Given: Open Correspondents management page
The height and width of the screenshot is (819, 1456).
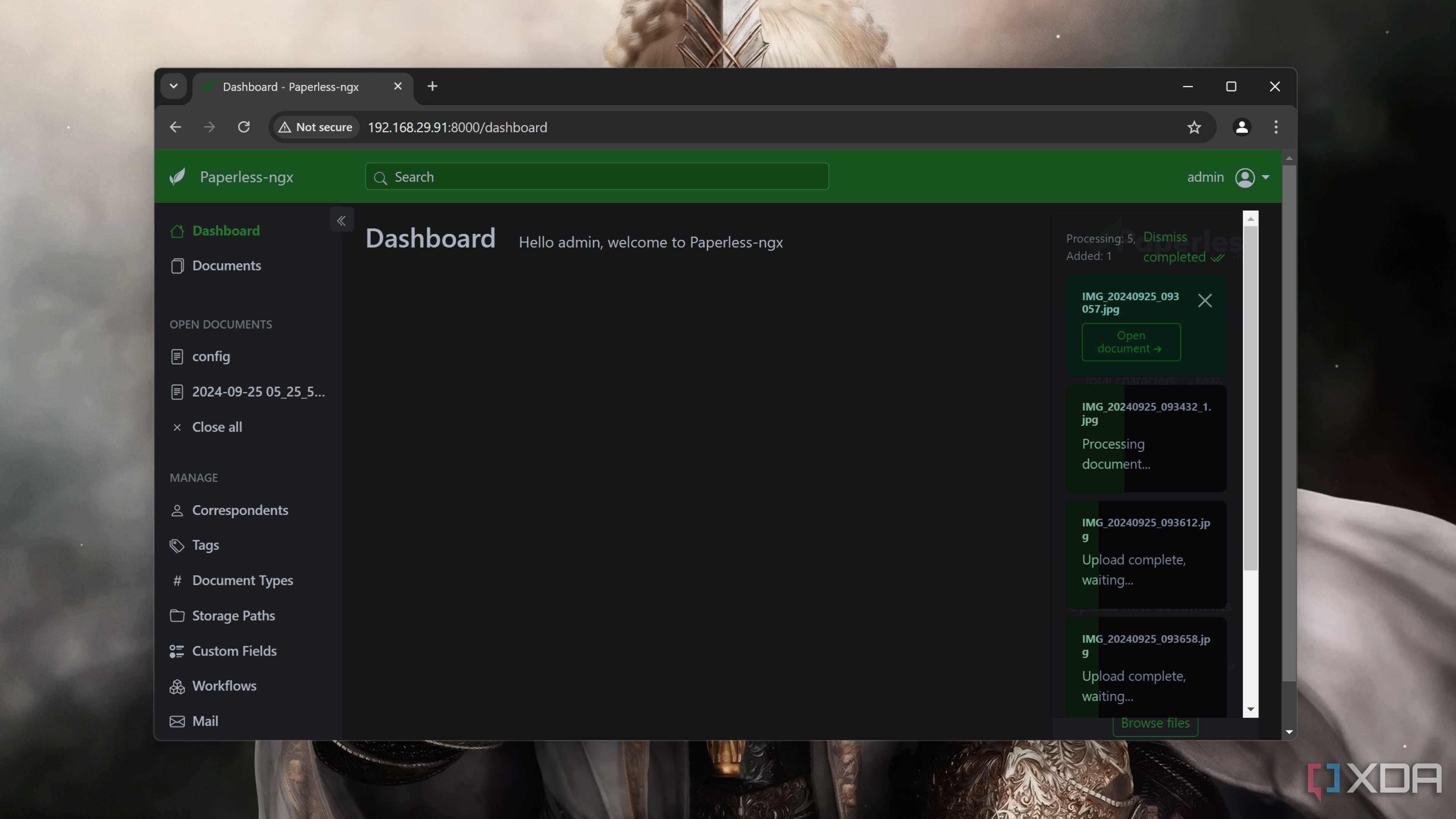Looking at the screenshot, I should (229, 510).
